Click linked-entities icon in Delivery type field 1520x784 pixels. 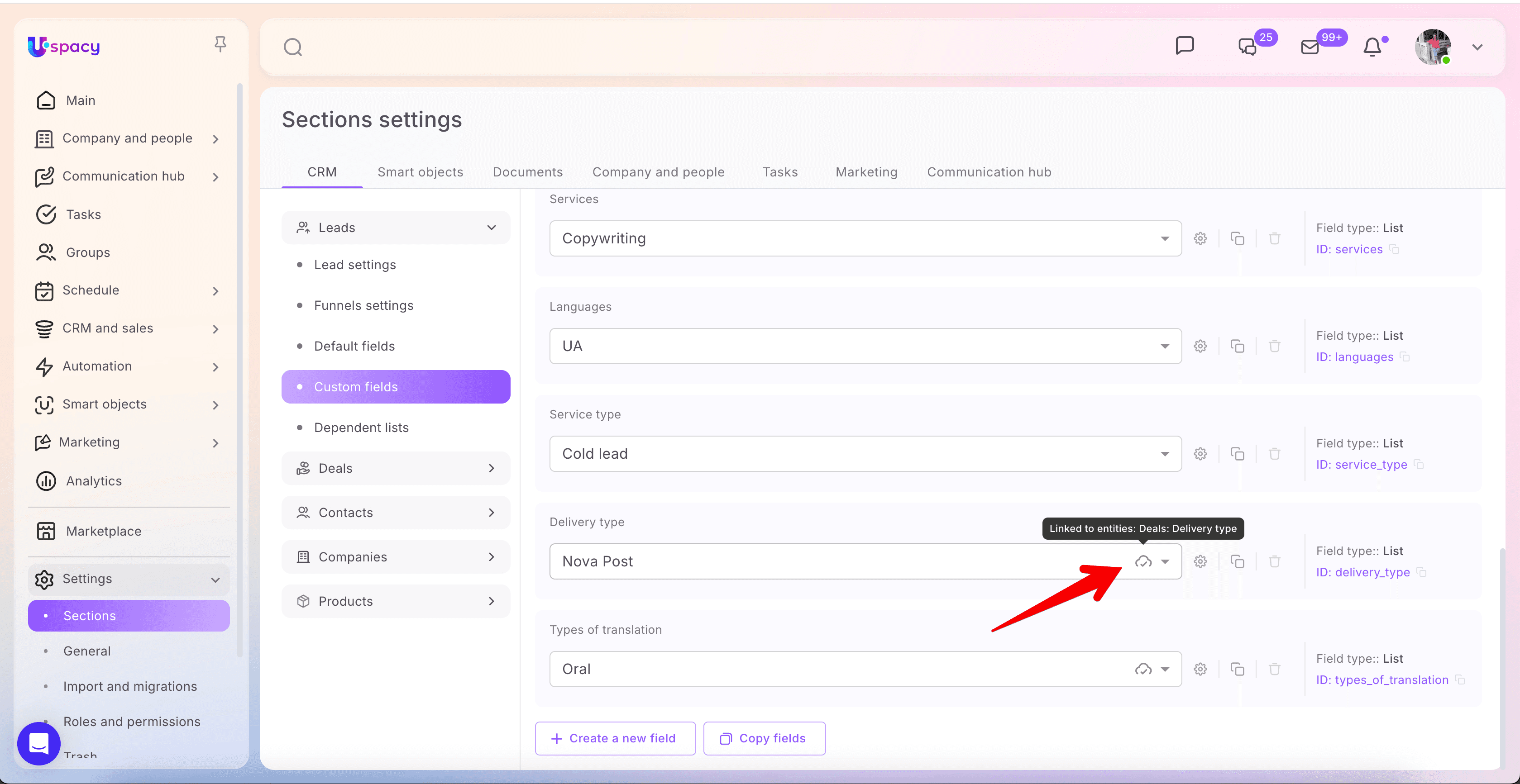1143,561
